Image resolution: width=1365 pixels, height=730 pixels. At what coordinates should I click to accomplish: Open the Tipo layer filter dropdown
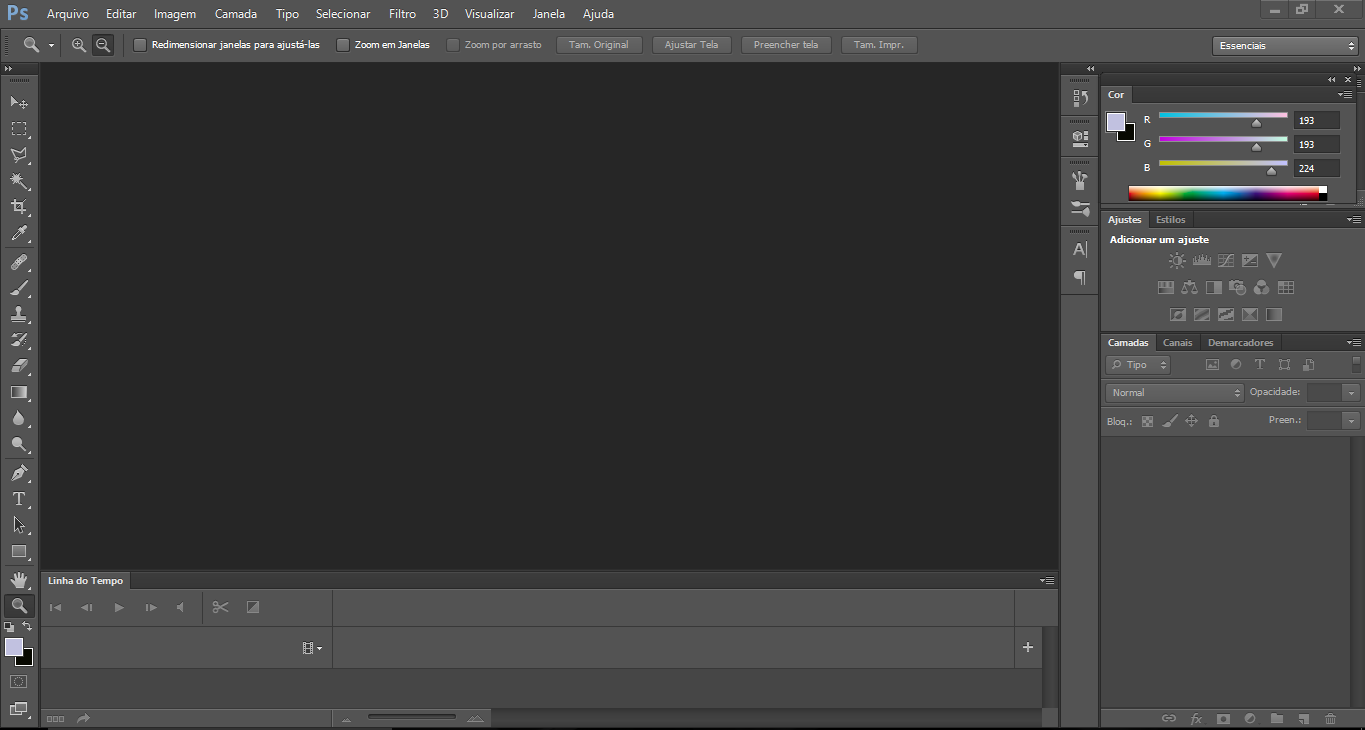1138,365
